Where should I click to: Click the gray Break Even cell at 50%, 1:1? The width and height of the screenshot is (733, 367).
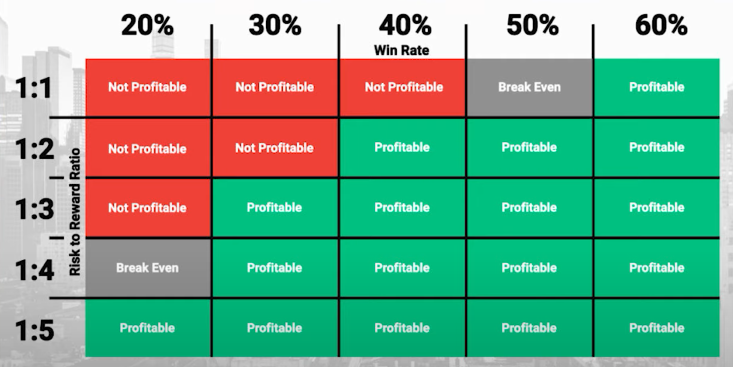point(529,87)
